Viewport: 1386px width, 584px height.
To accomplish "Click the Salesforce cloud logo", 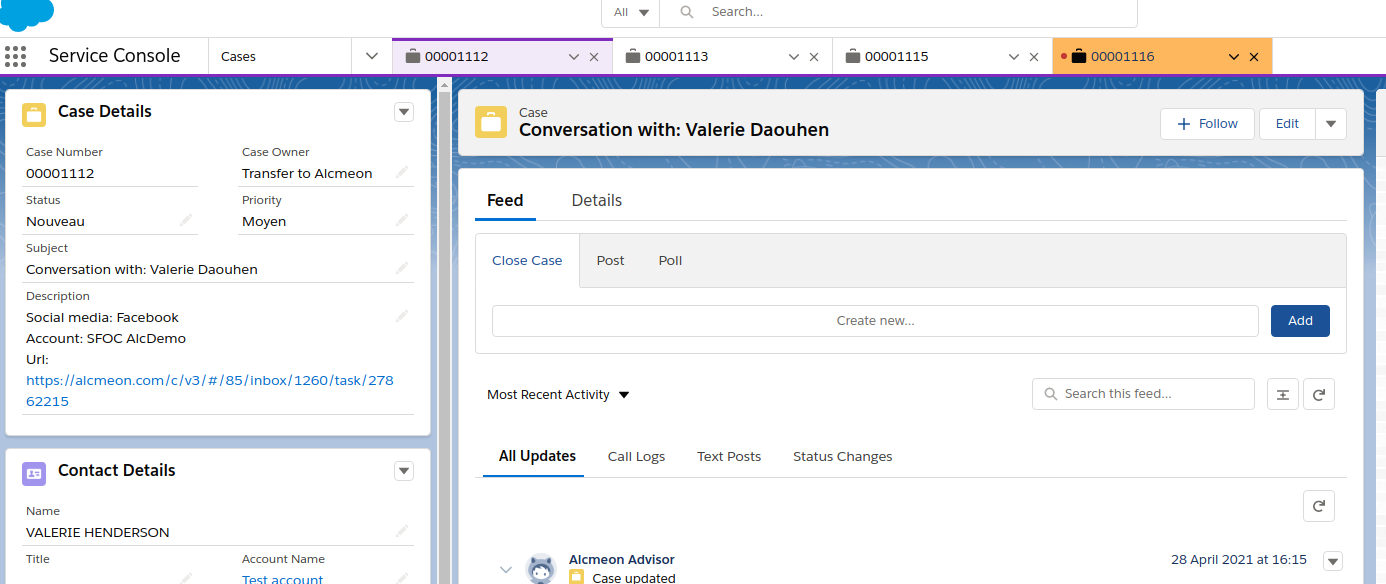I will pyautogui.click(x=27, y=13).
